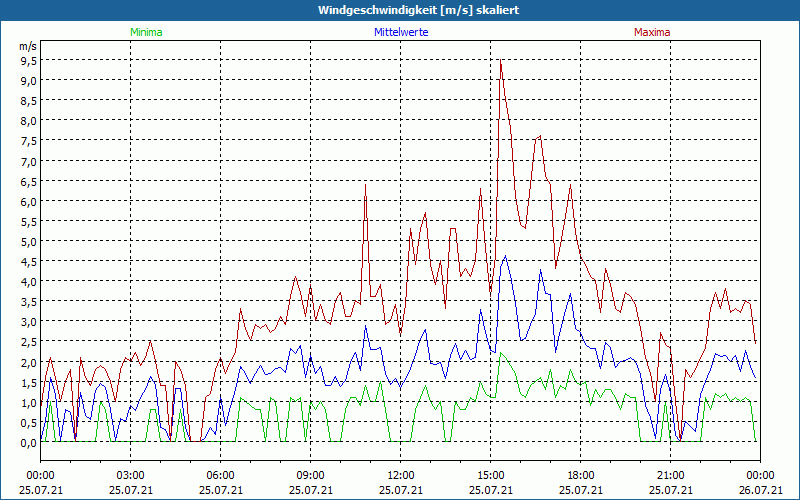Click the red Maxima legend label
The width and height of the screenshot is (800, 500).
coord(652,32)
